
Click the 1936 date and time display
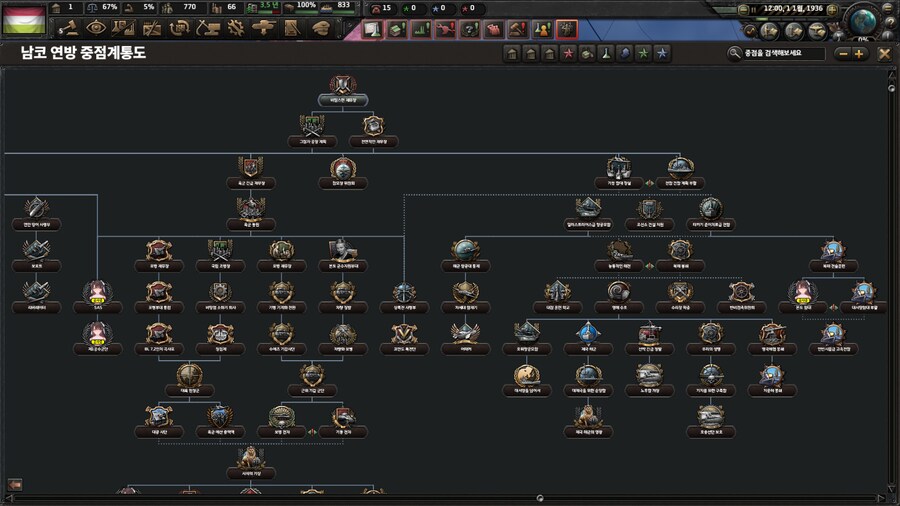[x=794, y=8]
